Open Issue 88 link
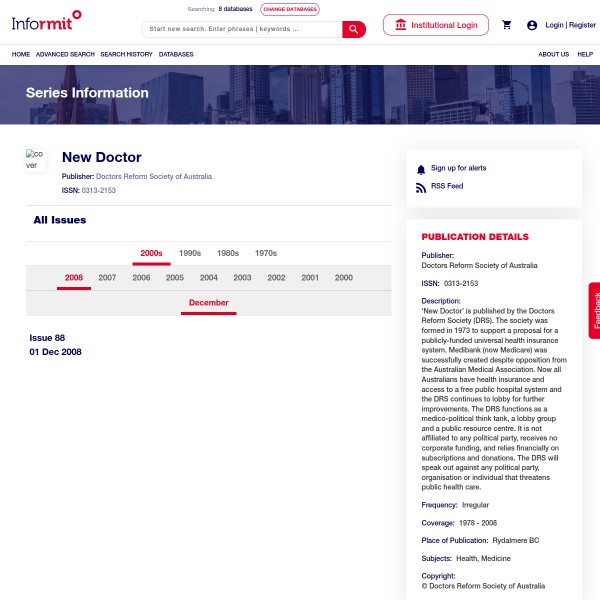The height and width of the screenshot is (600, 600). pos(47,338)
